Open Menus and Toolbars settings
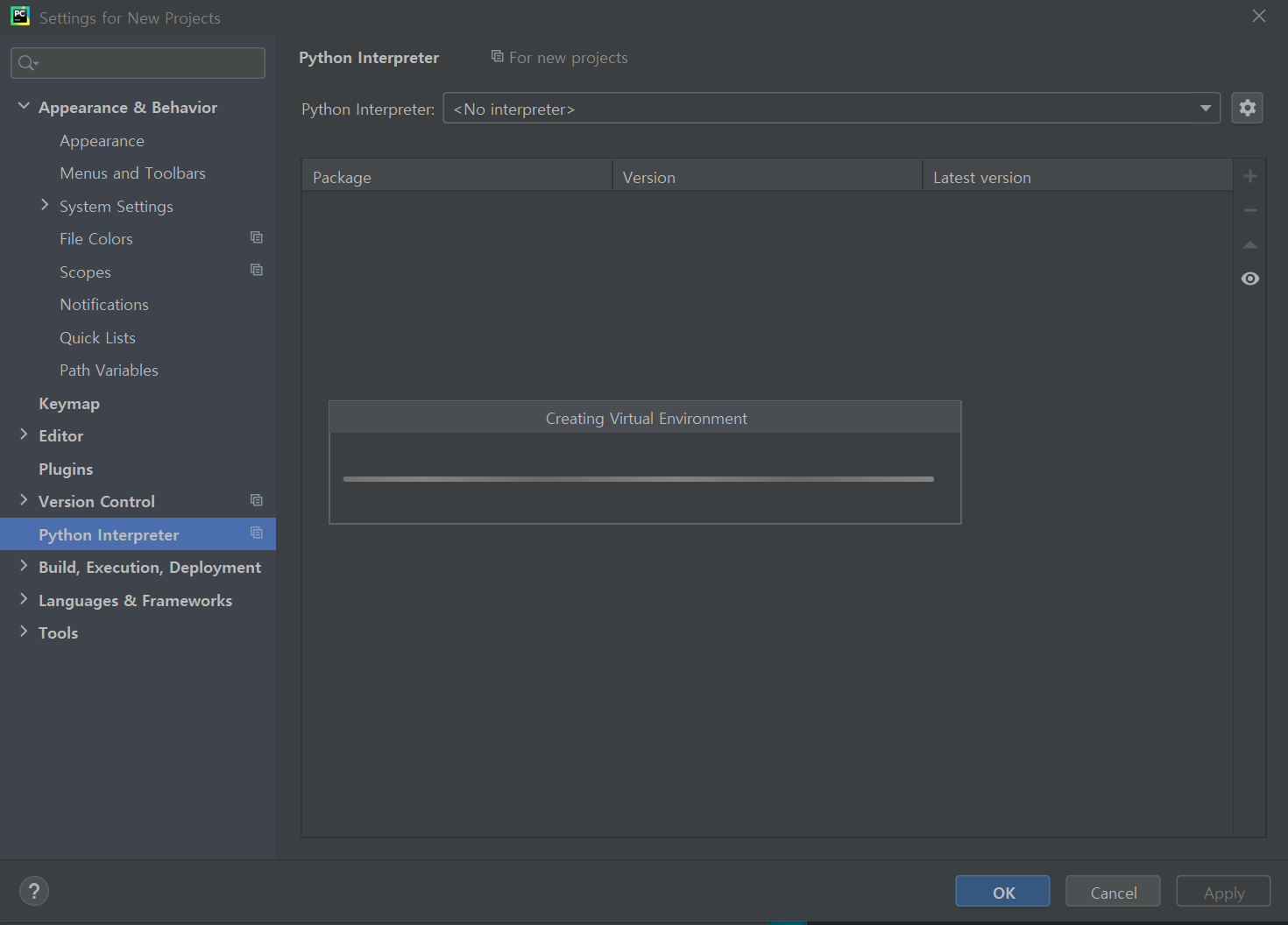1288x925 pixels. click(132, 173)
